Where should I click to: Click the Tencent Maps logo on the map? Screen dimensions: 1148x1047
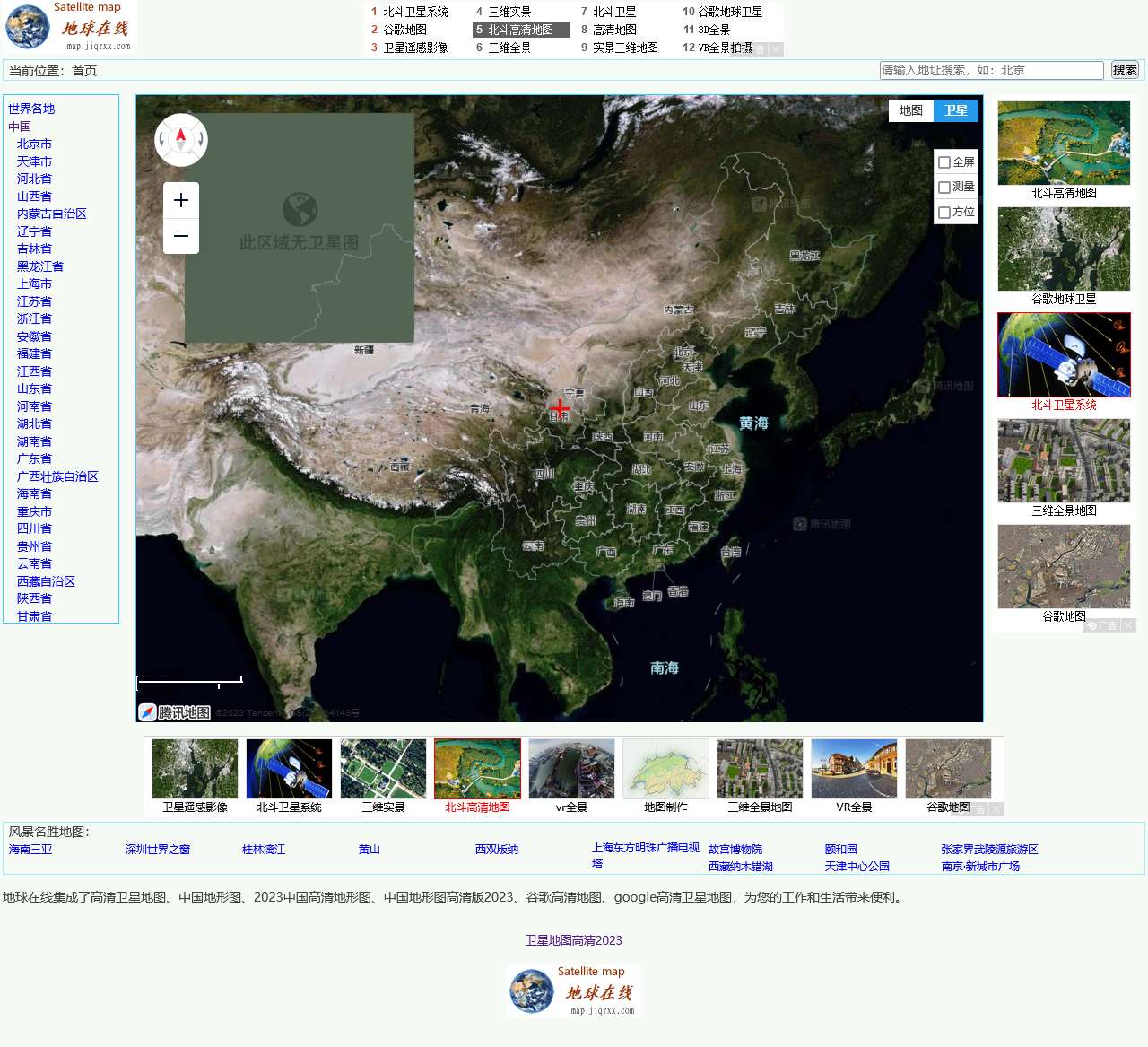pos(175,712)
